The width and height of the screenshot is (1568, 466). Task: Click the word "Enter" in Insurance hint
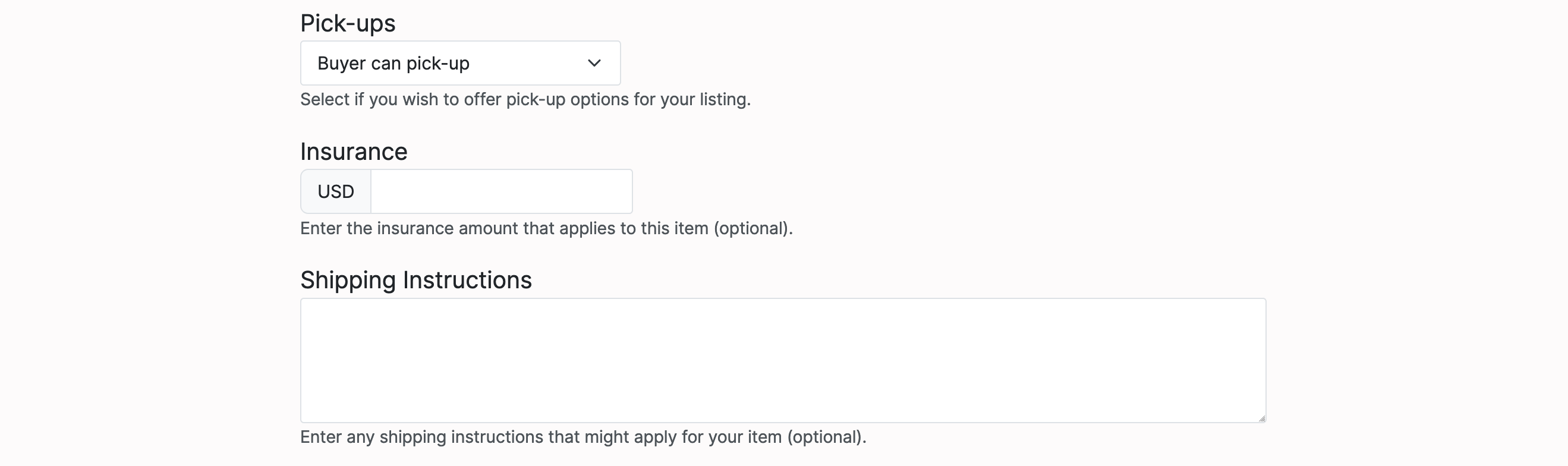321,228
